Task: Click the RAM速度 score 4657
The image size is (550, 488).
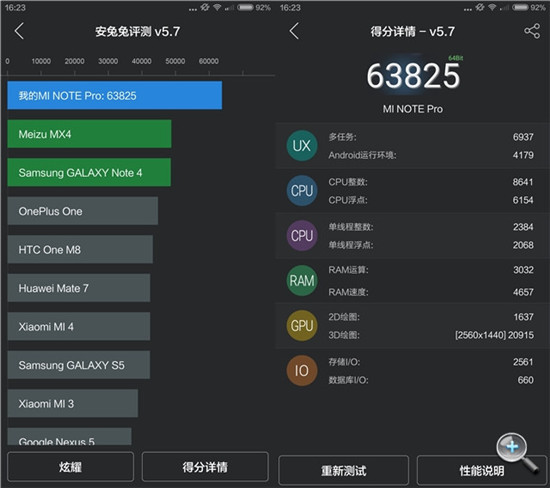Action: coord(523,292)
